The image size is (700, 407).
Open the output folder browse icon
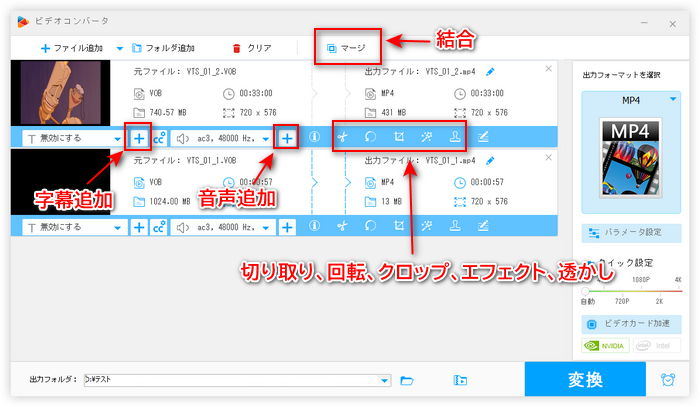pyautogui.click(x=407, y=380)
